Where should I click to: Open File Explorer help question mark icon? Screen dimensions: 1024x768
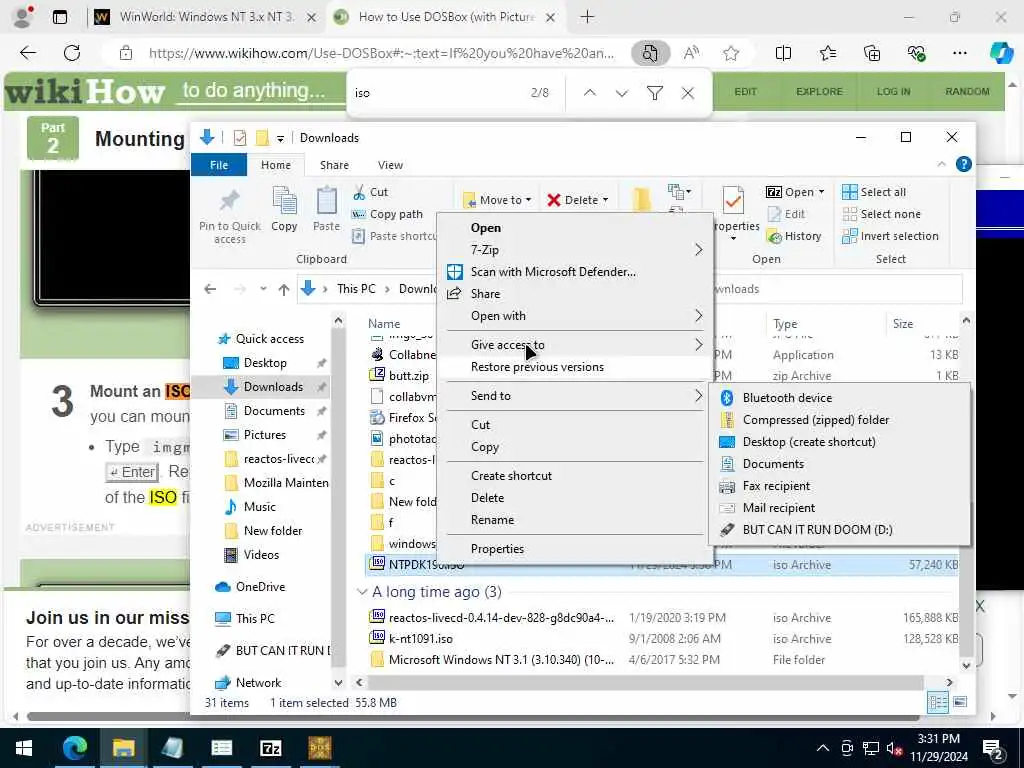(963, 165)
